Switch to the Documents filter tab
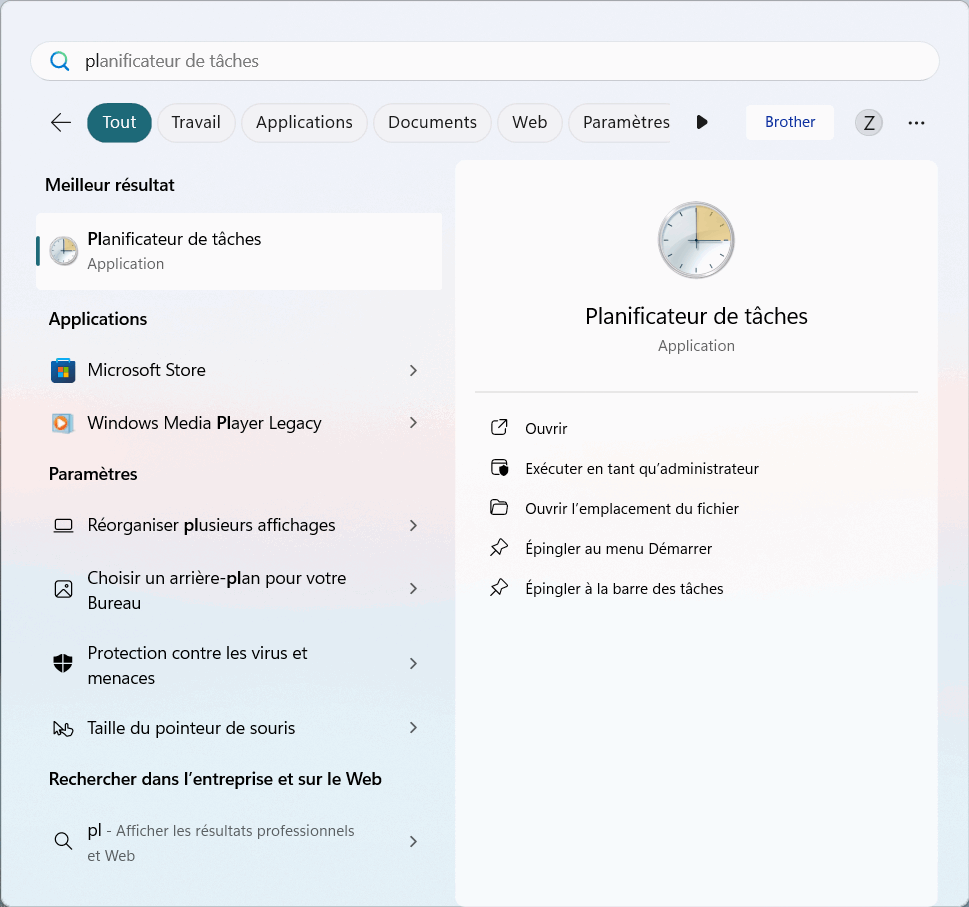The height and width of the screenshot is (907, 969). (432, 122)
